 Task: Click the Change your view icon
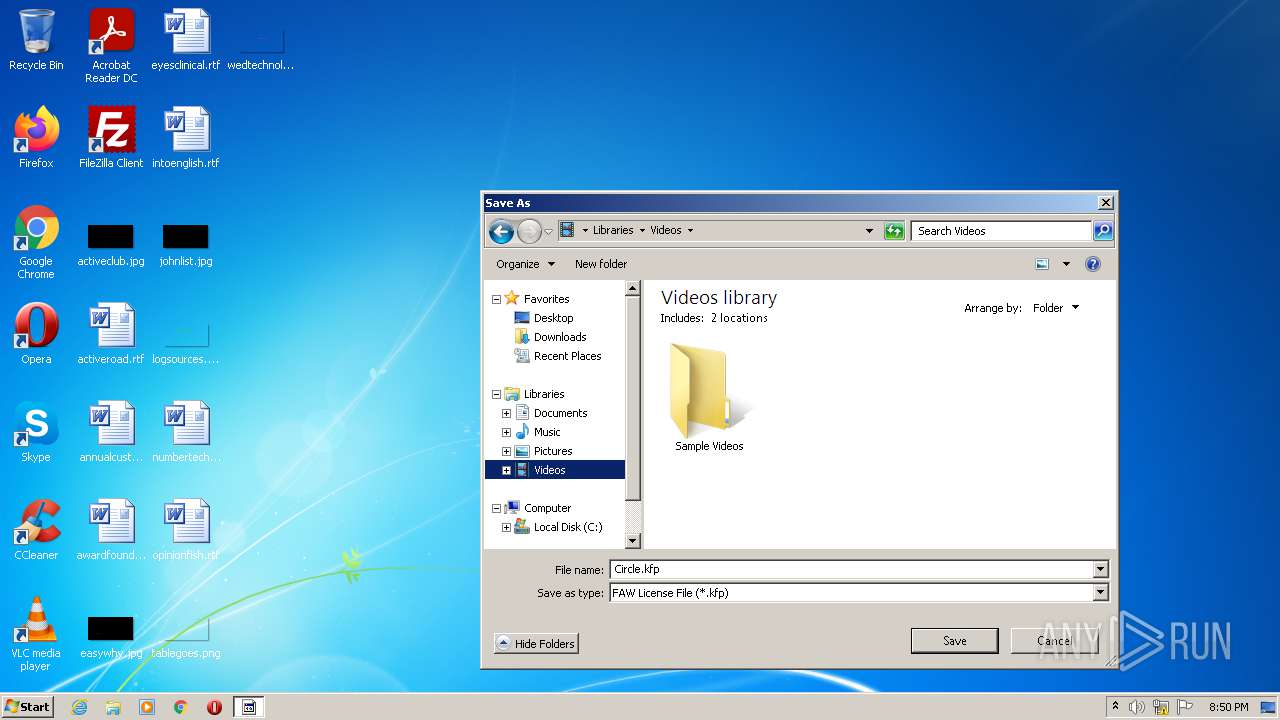pyautogui.click(x=1042, y=264)
